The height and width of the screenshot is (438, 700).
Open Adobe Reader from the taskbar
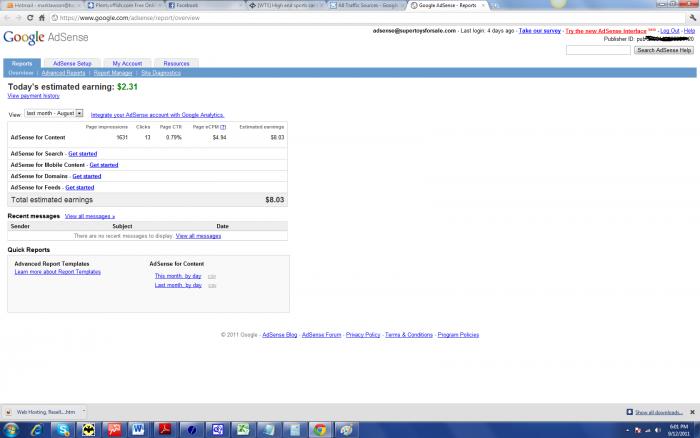pyautogui.click(x=165, y=430)
